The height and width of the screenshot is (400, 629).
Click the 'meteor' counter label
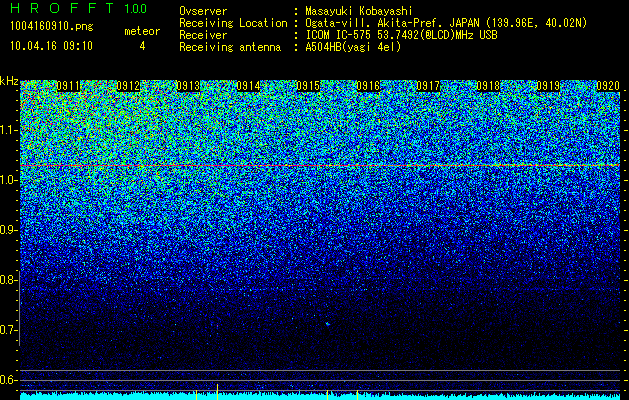[x=142, y=31]
